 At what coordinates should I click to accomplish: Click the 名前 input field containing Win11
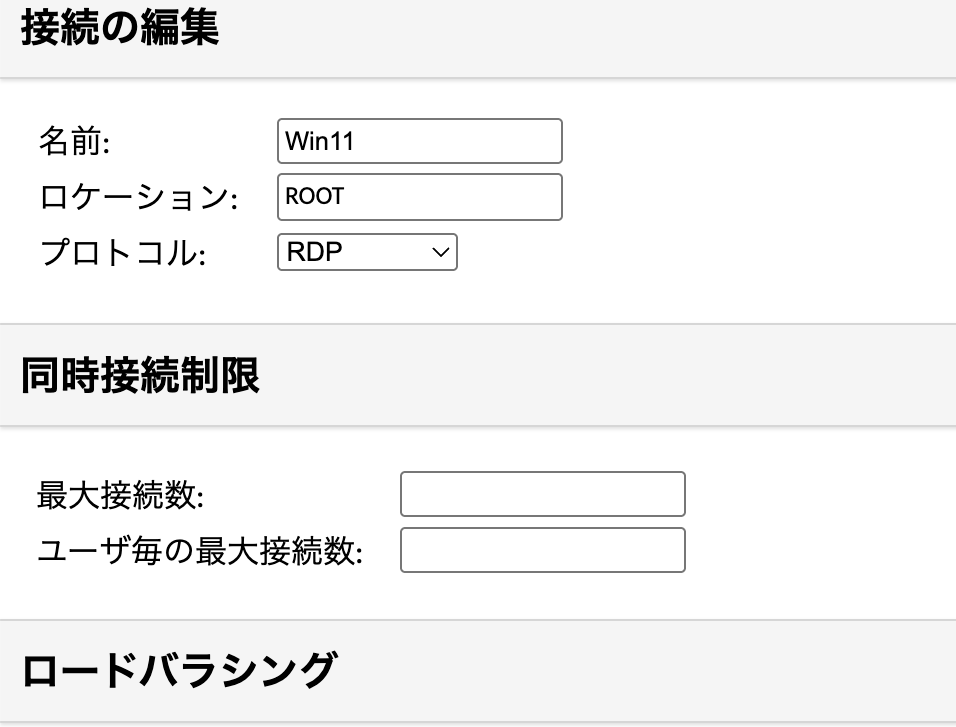point(419,141)
